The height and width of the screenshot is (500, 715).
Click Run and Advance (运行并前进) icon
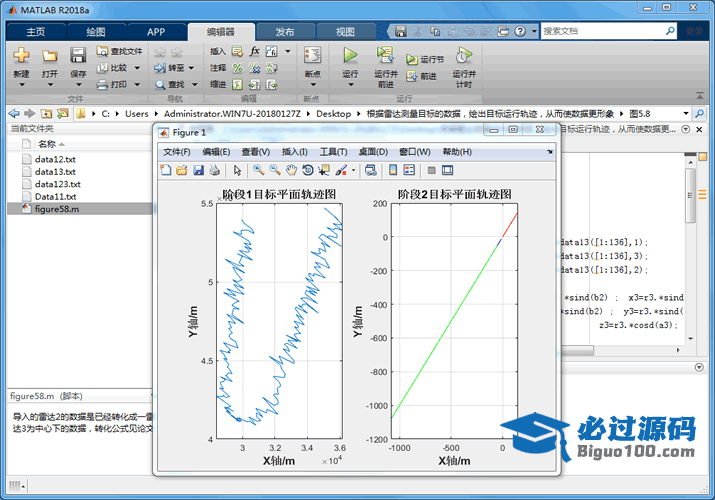pos(385,55)
